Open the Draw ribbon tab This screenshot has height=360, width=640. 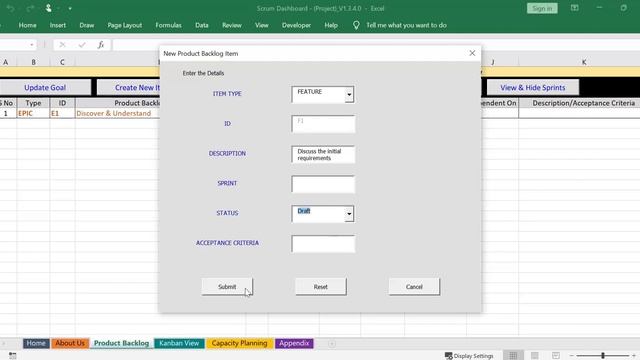[x=87, y=25]
